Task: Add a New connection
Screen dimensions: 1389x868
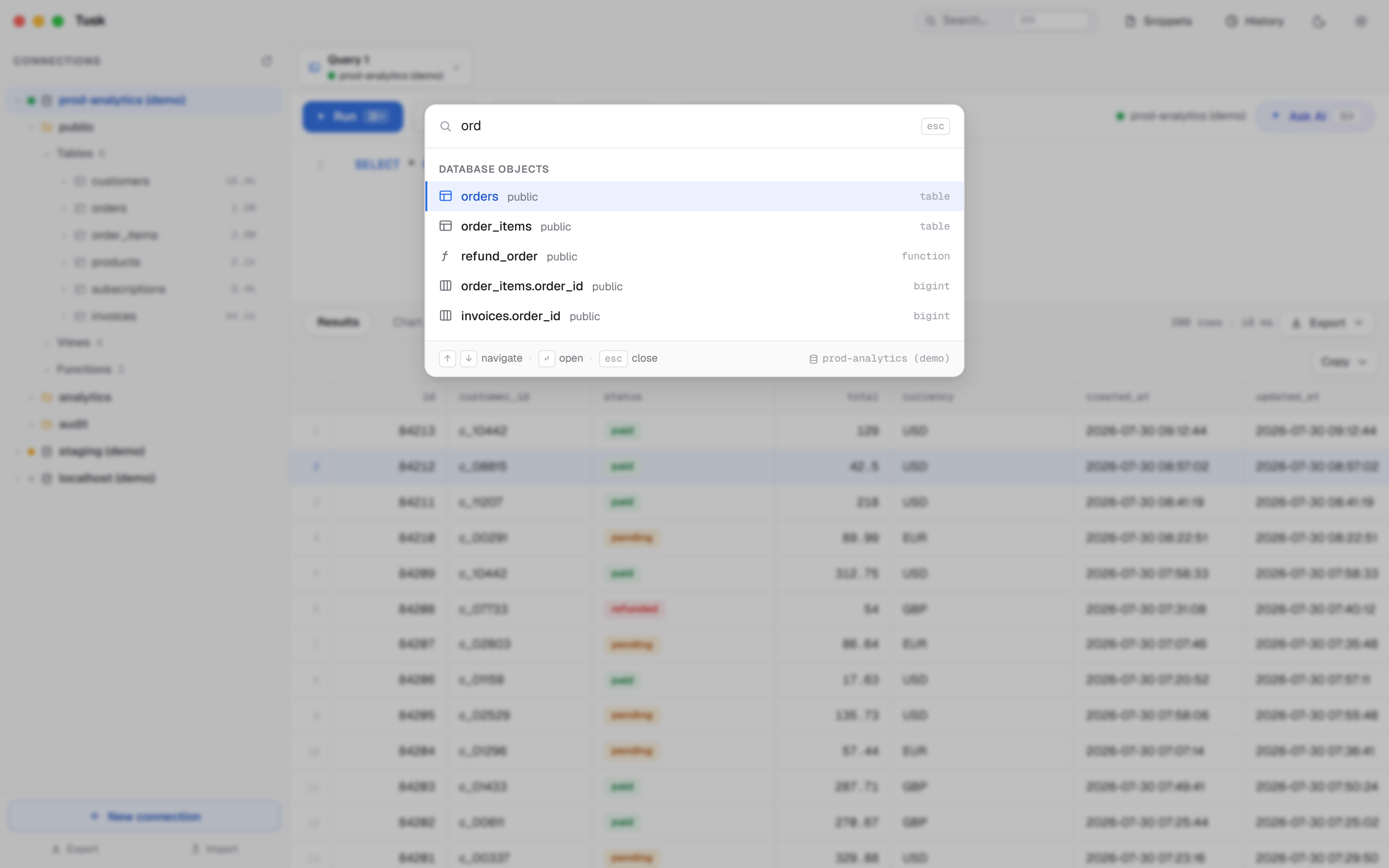Action: click(x=144, y=816)
